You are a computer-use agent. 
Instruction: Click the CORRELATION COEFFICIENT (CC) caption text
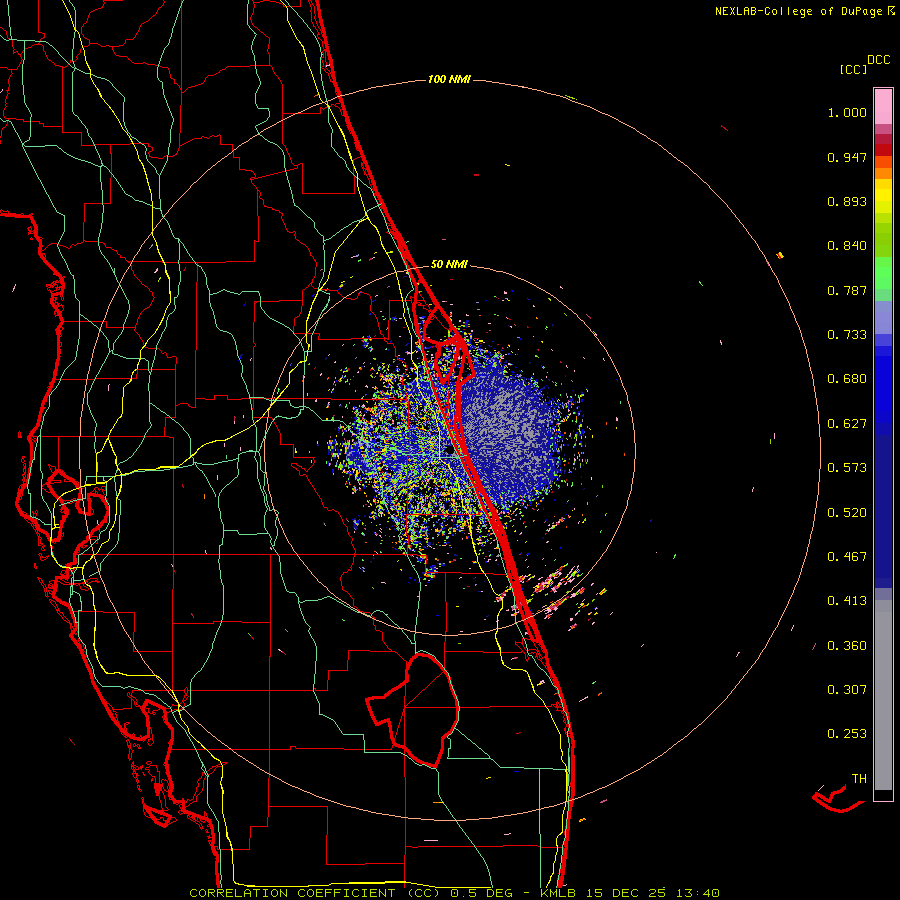(x=315, y=893)
